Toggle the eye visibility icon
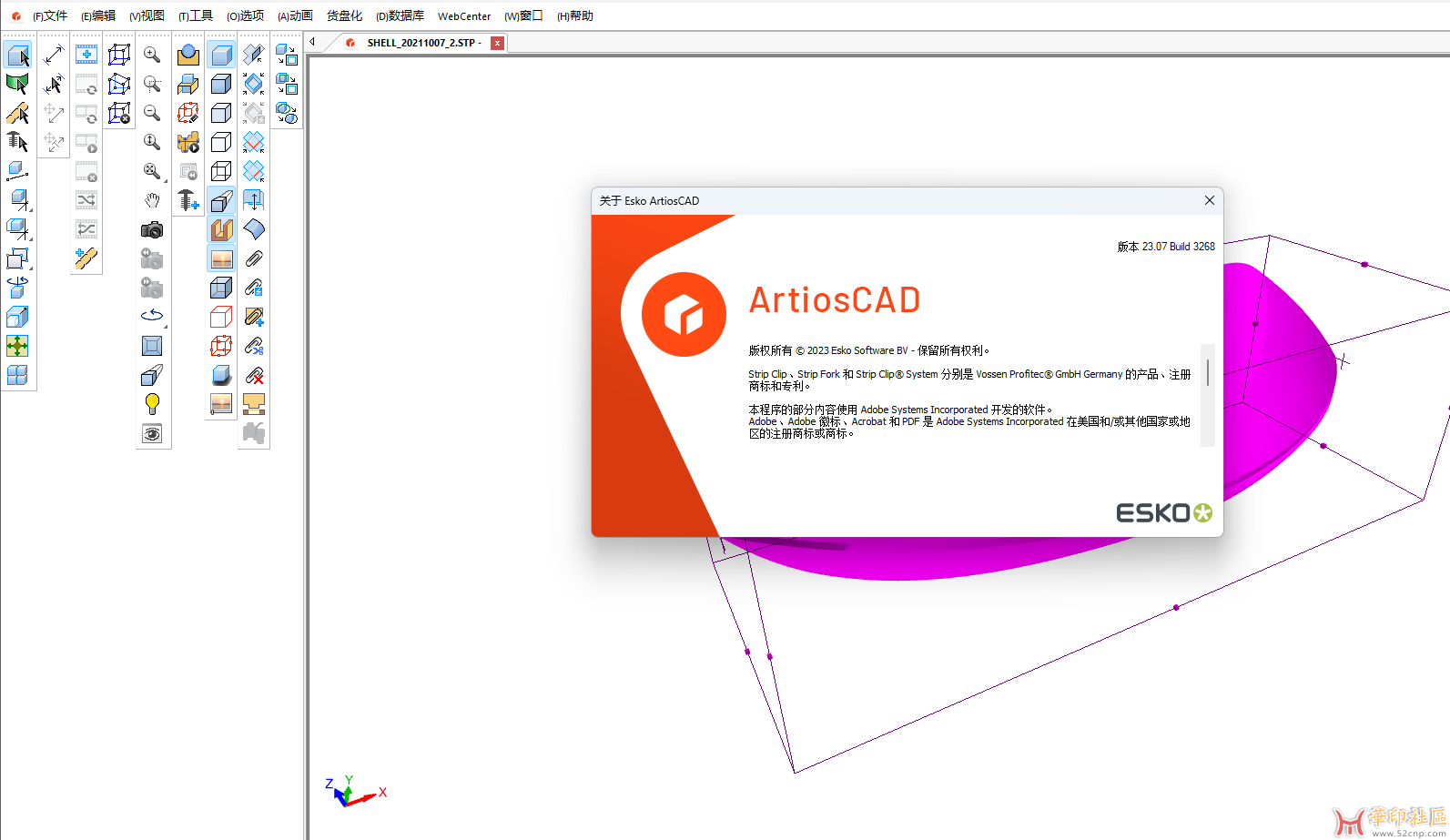 152,434
